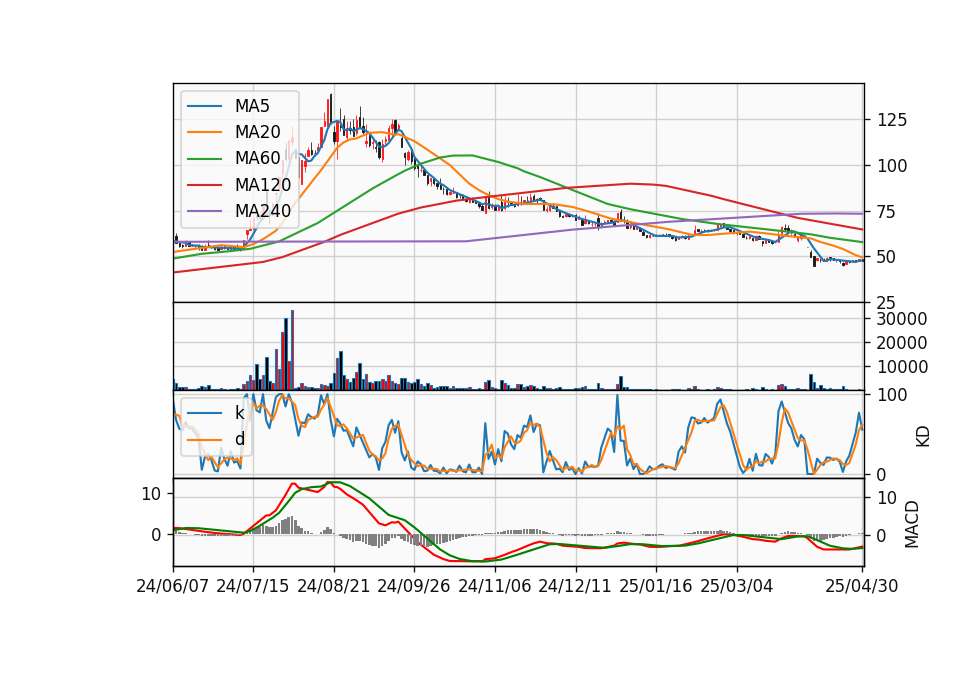Click the 10000 volume axis label

click(x=902, y=367)
